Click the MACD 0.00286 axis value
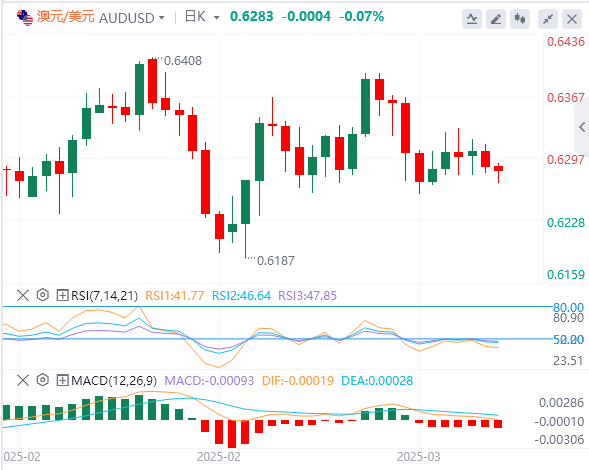The width and height of the screenshot is (589, 470). coord(561,403)
